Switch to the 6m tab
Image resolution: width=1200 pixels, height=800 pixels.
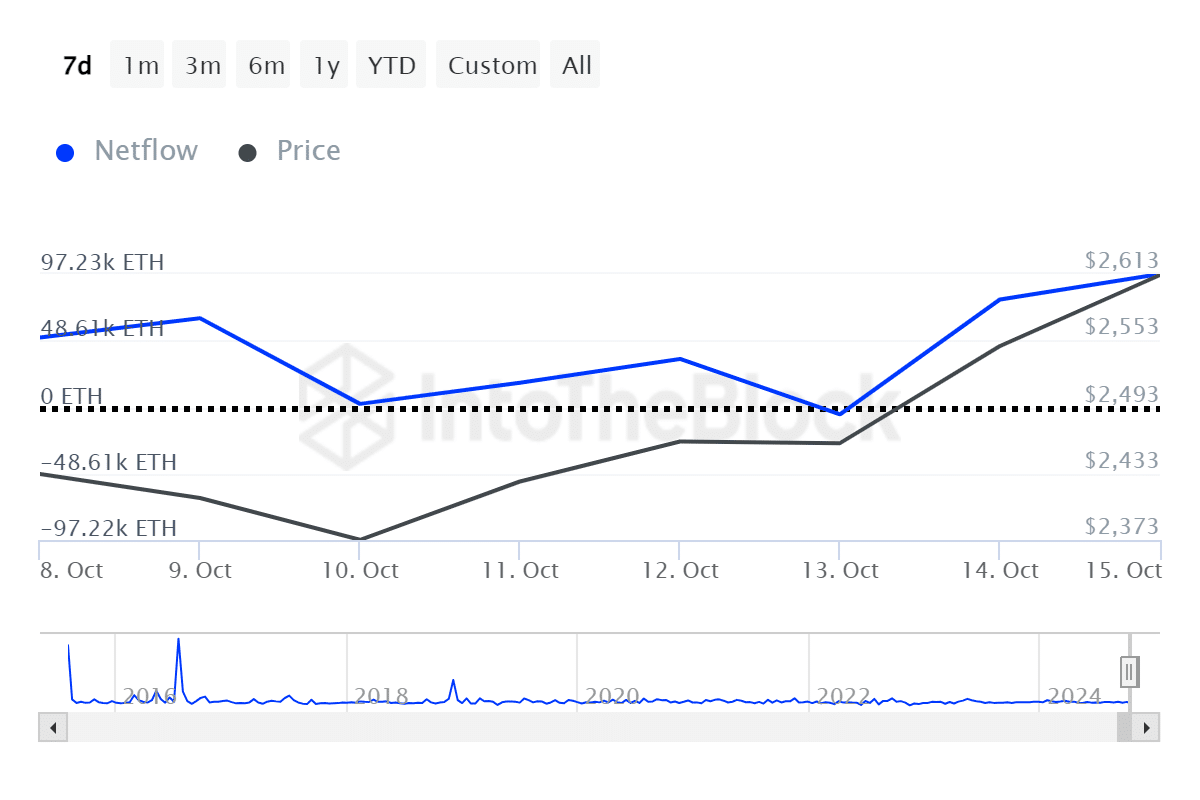coord(263,64)
